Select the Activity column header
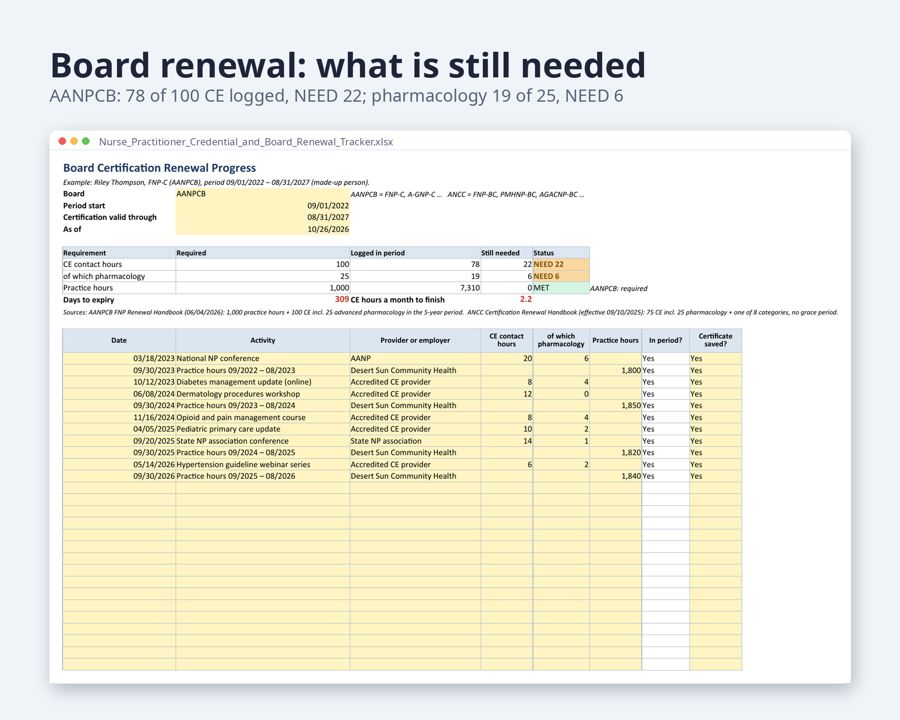 [x=263, y=340]
